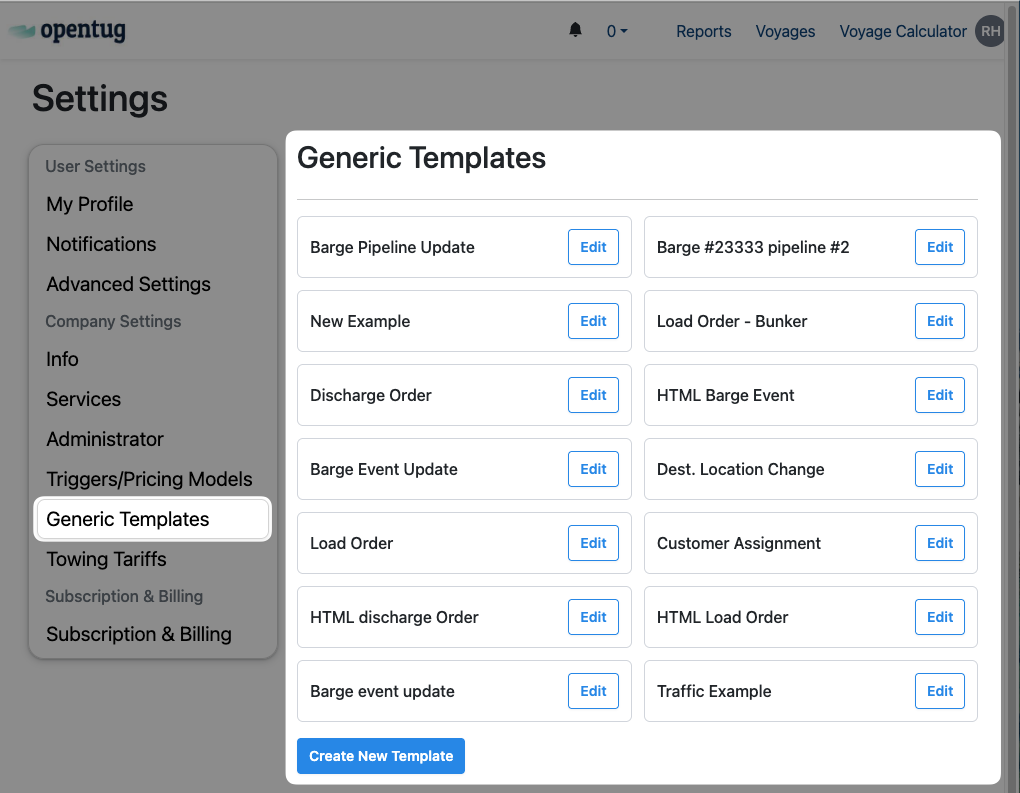Open the Reports page
Image resolution: width=1020 pixels, height=793 pixels.
tap(703, 31)
